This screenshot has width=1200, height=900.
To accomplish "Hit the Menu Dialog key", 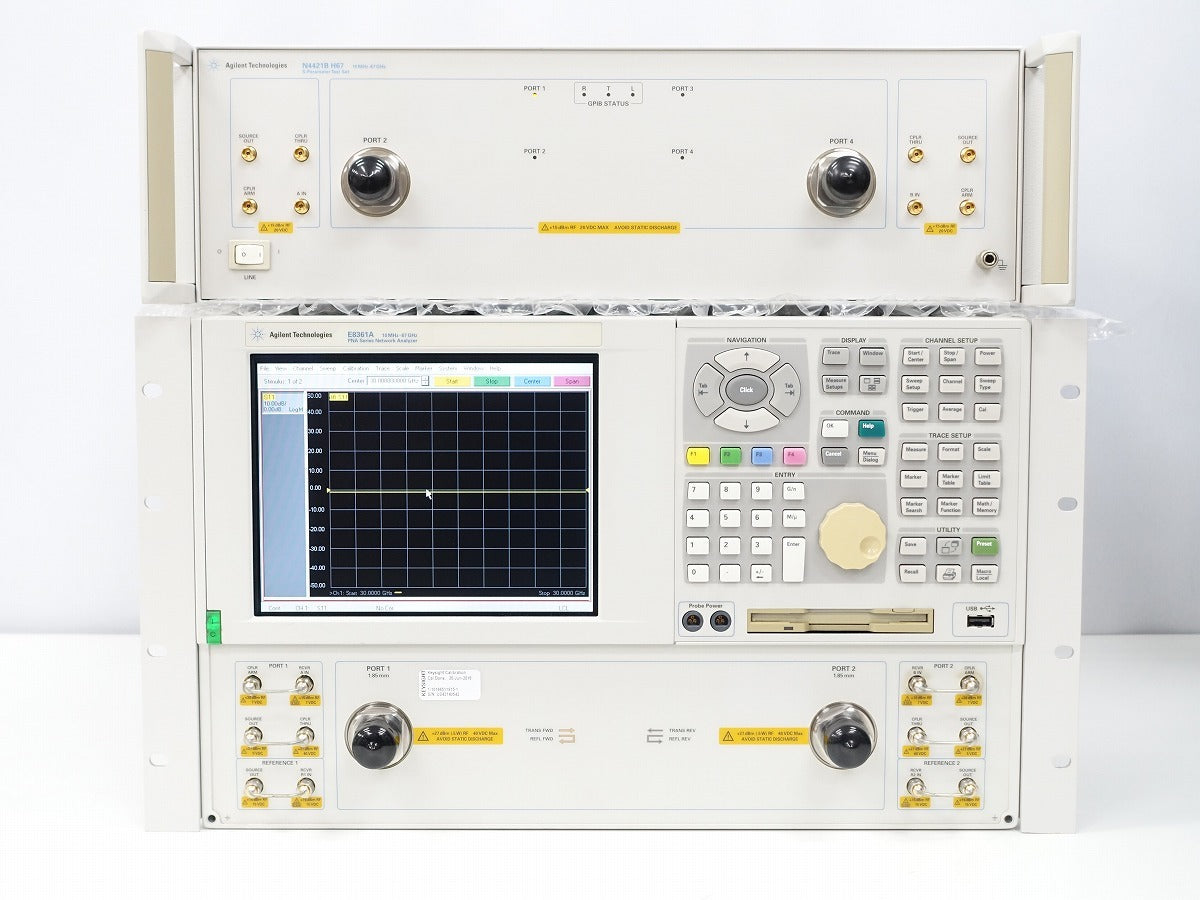I will pos(871,456).
